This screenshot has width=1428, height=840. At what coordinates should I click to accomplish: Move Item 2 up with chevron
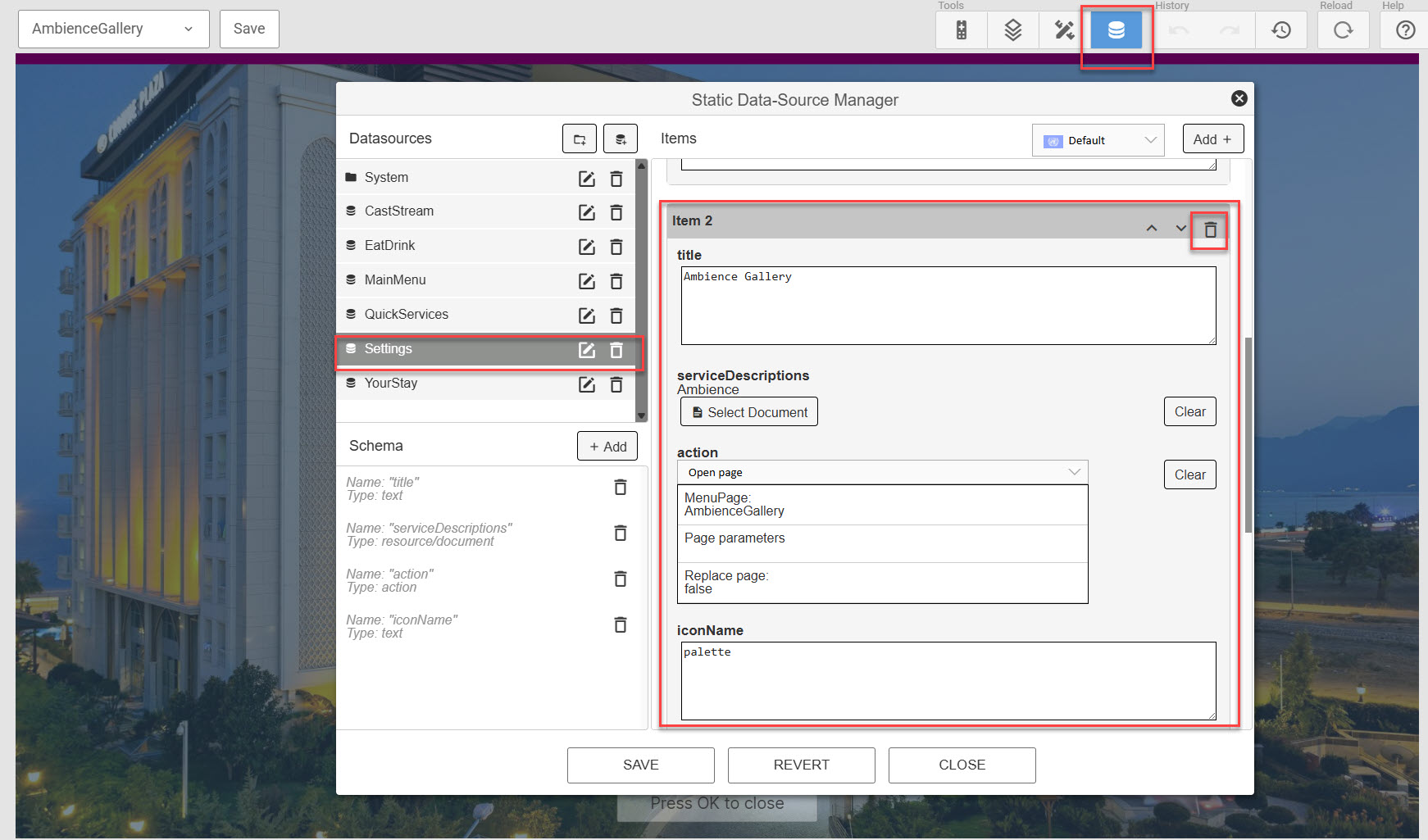point(1152,228)
